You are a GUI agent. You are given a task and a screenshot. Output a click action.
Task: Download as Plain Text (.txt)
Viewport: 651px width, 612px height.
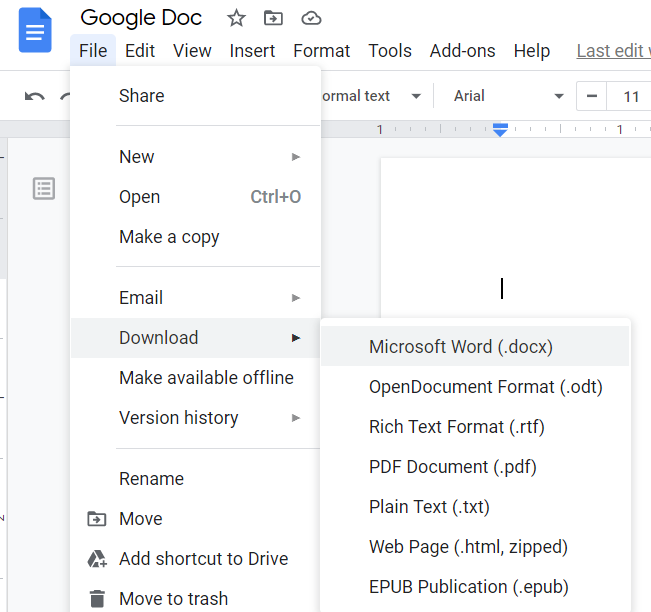tap(475, 507)
